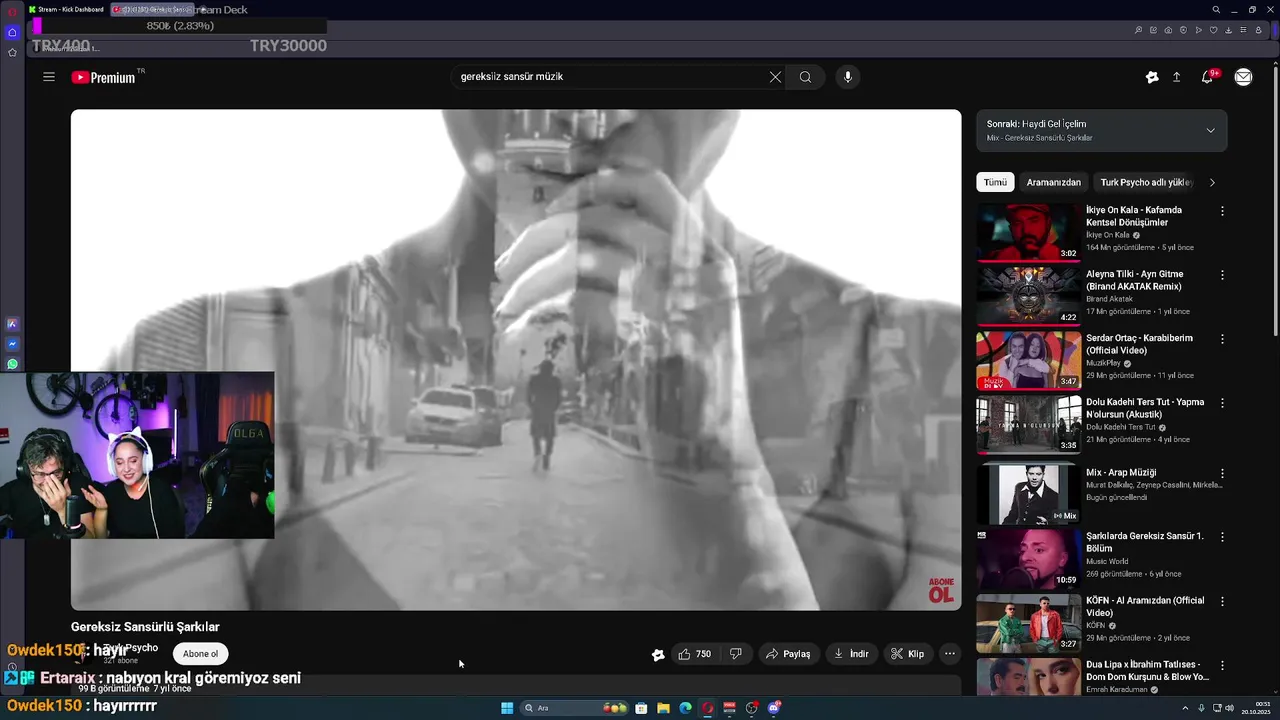
Task: Click the 'İndir' download button
Action: 851,654
